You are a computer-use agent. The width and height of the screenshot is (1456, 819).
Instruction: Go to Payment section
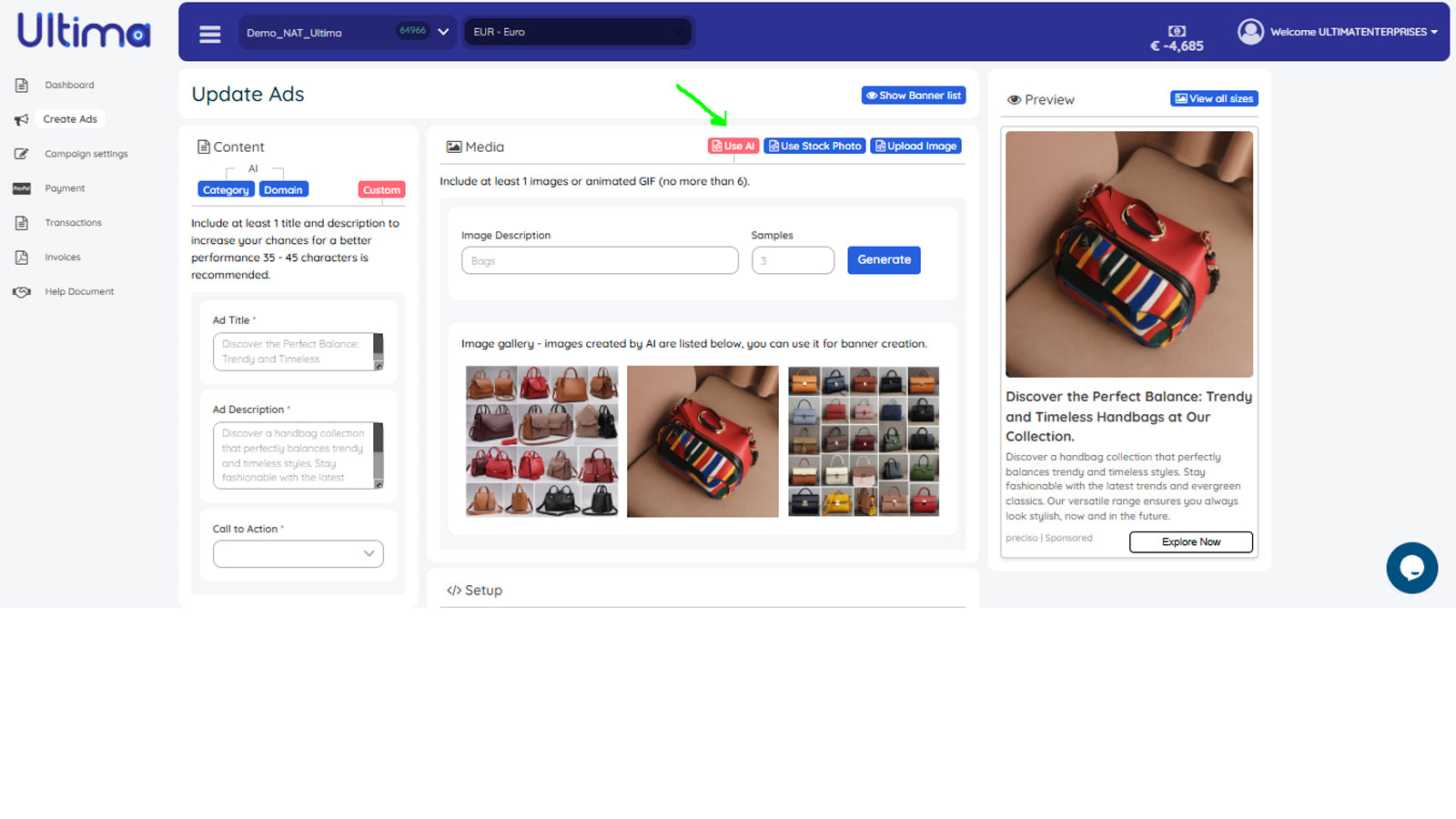(x=65, y=188)
